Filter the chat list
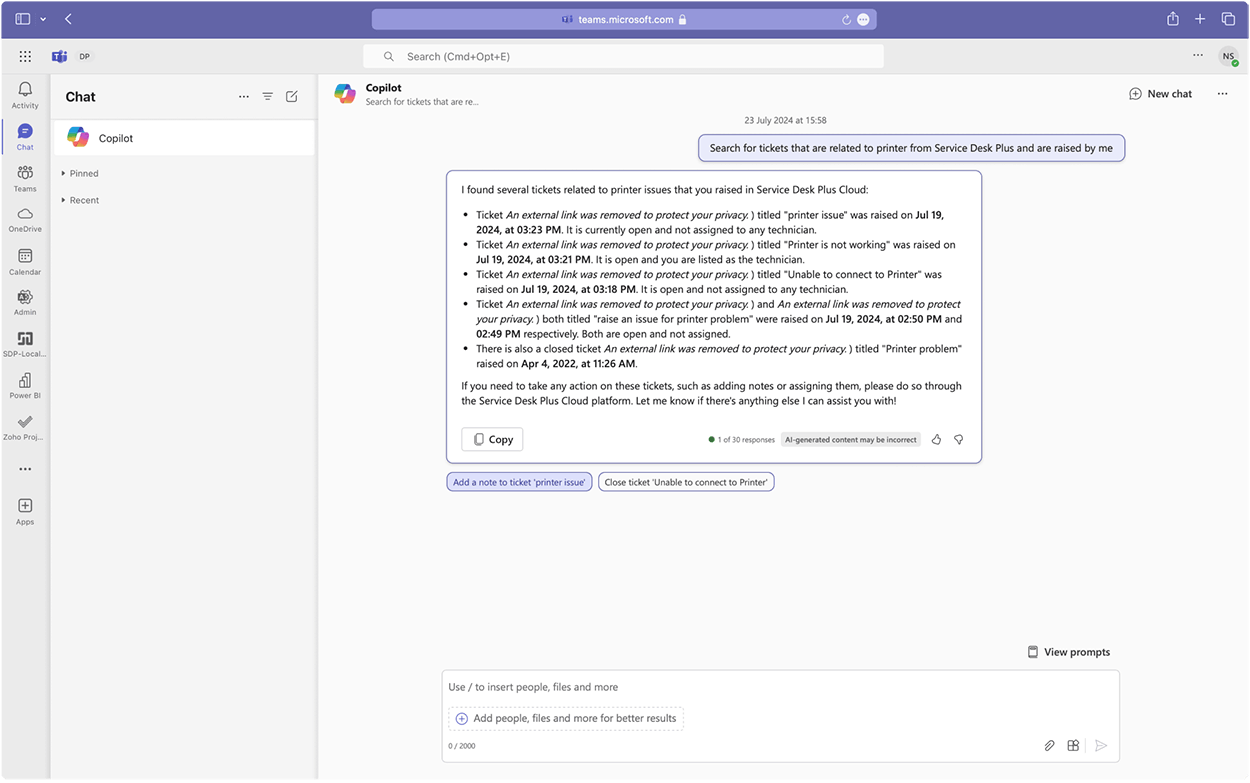This screenshot has height=783, width=1250. pos(268,97)
